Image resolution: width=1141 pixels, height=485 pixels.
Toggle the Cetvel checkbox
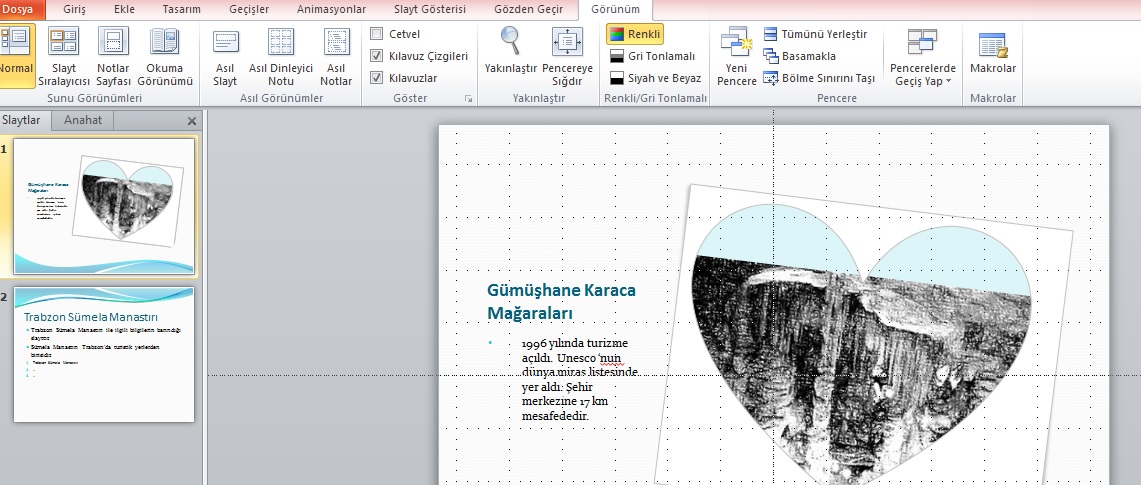coord(377,34)
